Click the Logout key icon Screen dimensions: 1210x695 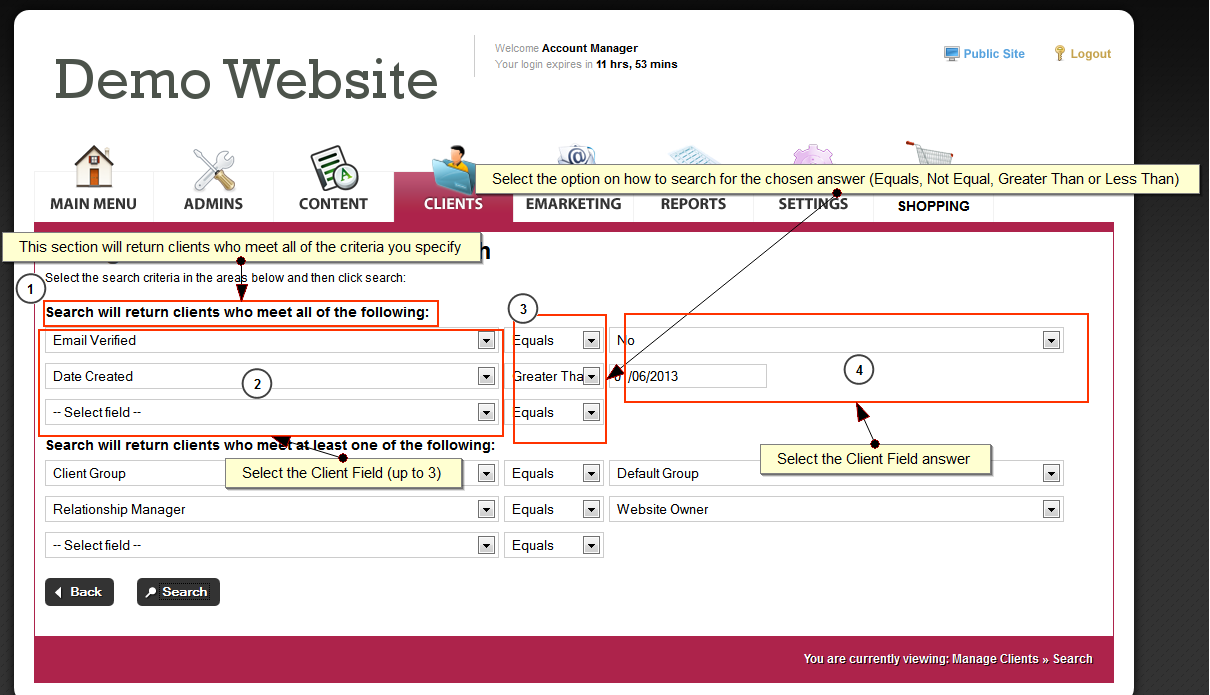(x=1060, y=54)
